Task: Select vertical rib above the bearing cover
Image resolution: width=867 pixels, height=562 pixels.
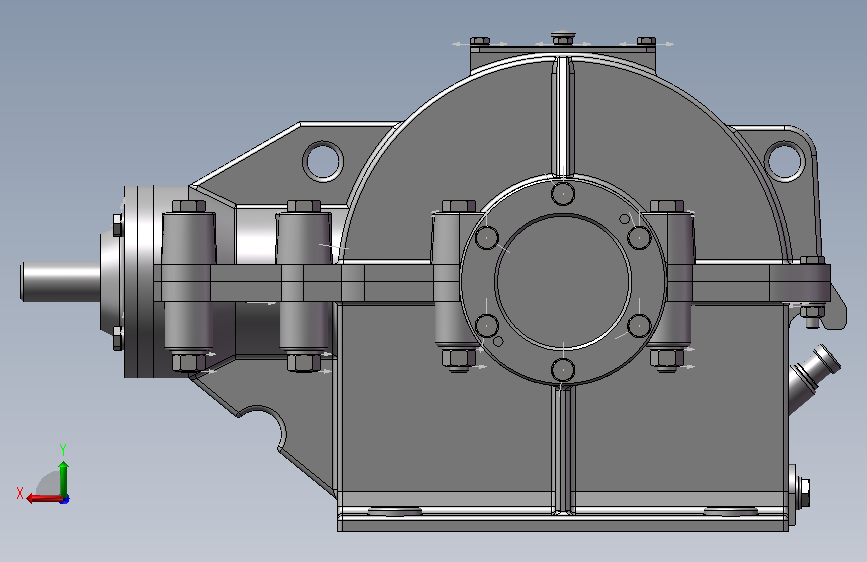Action: click(x=563, y=116)
